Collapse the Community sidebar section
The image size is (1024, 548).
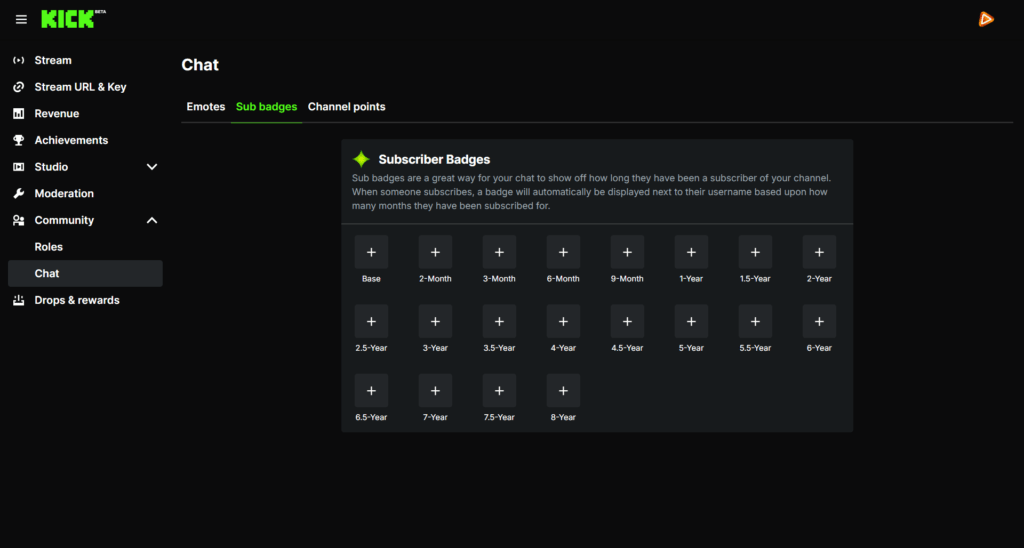tap(152, 220)
